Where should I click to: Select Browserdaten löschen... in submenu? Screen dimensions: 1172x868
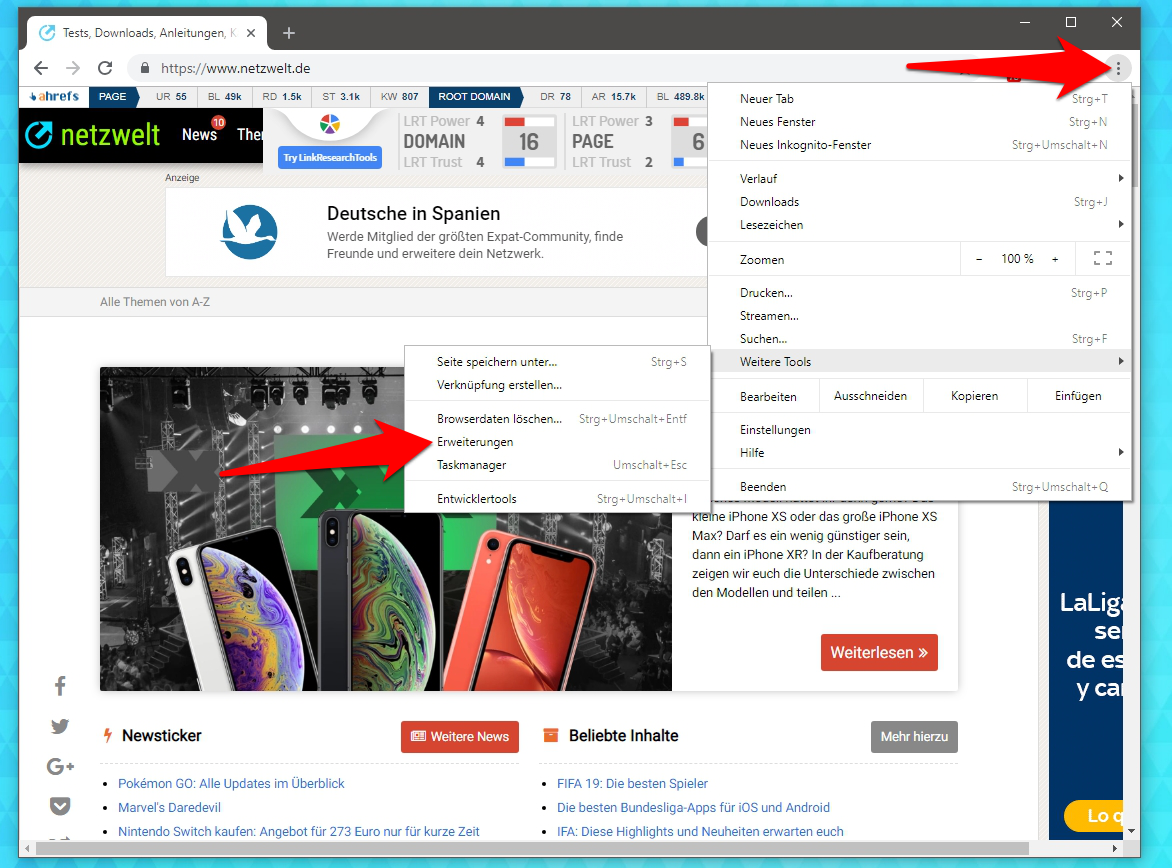pos(557,419)
